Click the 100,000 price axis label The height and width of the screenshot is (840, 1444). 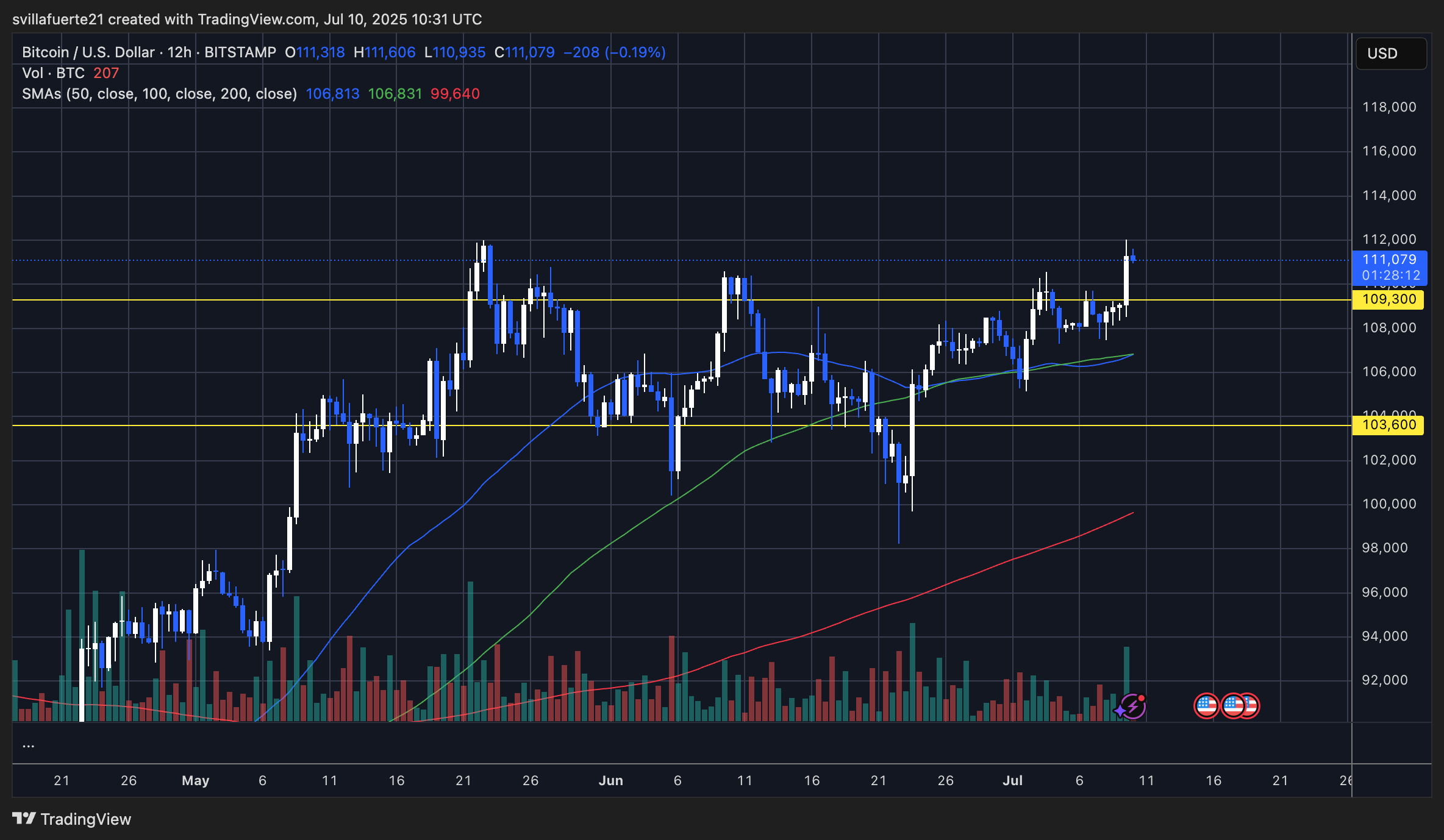1389,504
